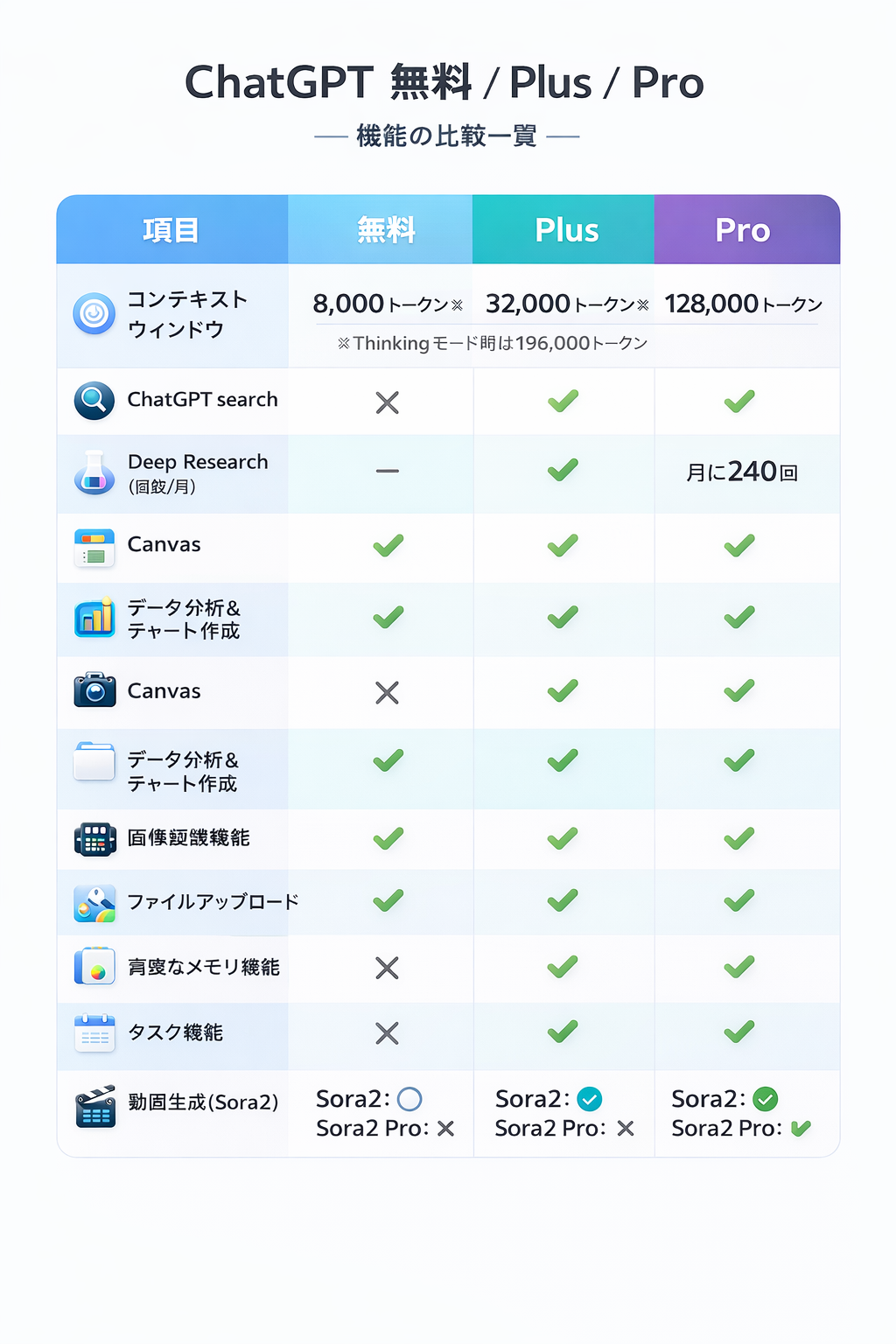Image resolution: width=896 pixels, height=1344 pixels.
Task: Click the ファイルアップロード icon
Action: [94, 903]
